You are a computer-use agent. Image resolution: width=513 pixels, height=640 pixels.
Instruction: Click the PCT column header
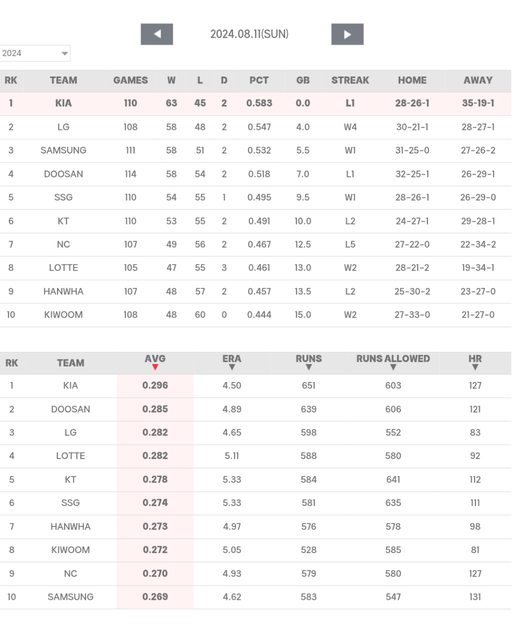tap(259, 80)
